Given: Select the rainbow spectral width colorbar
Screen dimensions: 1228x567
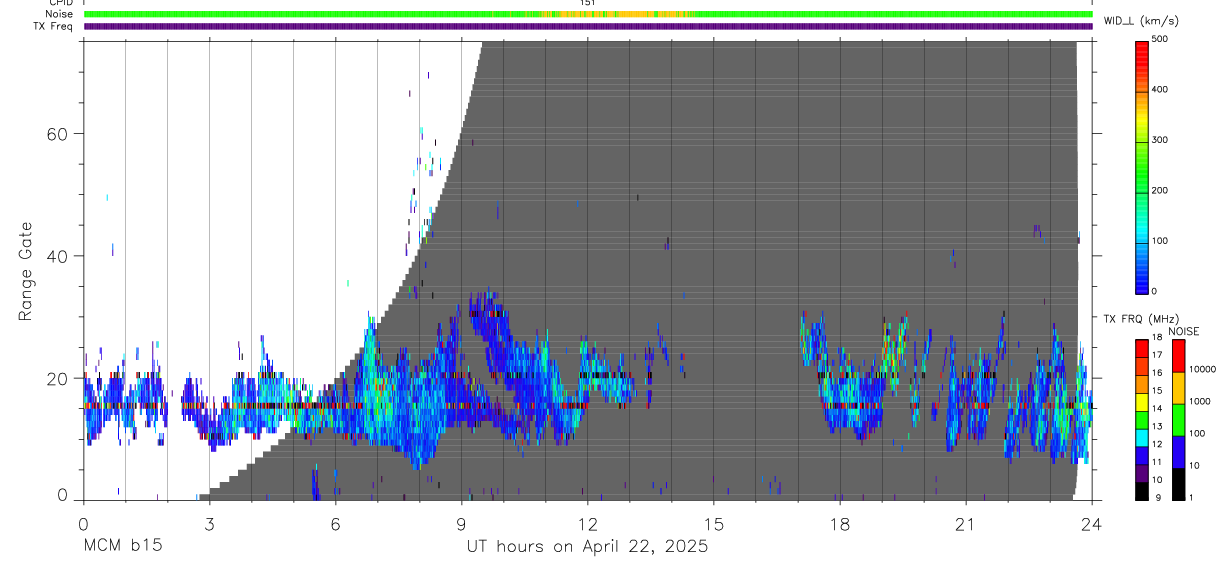Looking at the screenshot, I should click(x=1142, y=166).
